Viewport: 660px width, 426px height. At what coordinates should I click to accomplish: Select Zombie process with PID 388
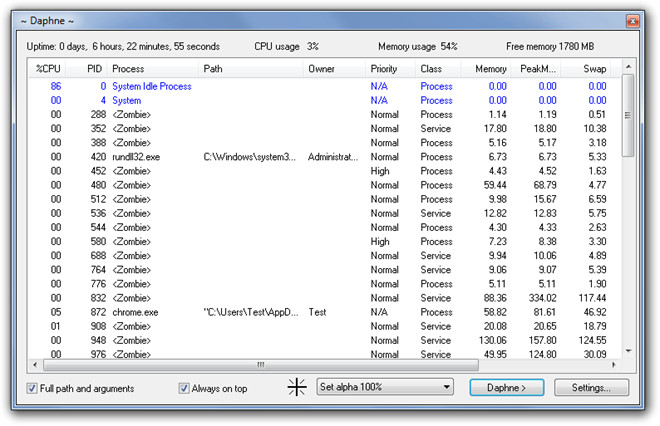[x=325, y=143]
